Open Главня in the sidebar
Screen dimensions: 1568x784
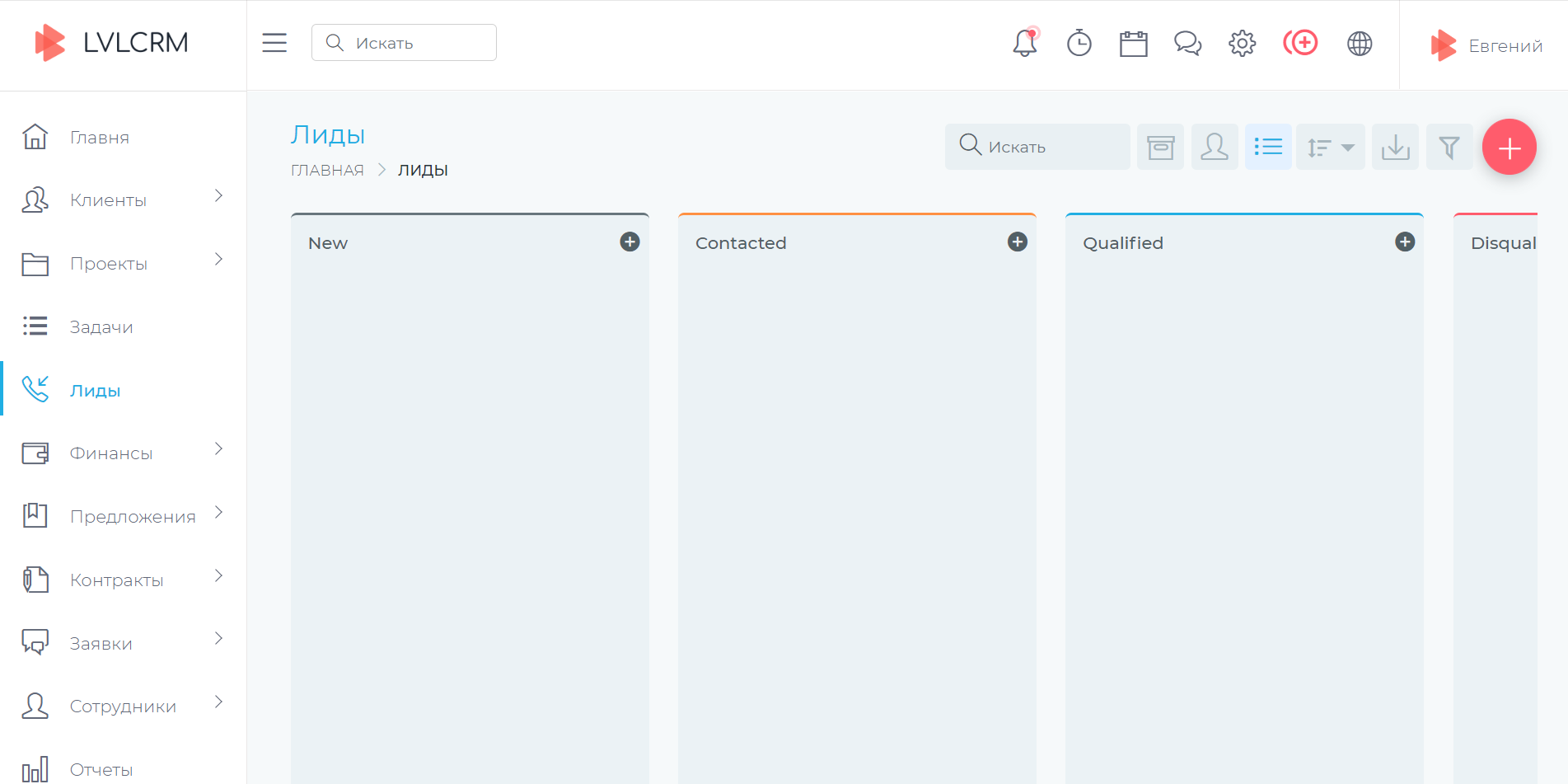(99, 138)
